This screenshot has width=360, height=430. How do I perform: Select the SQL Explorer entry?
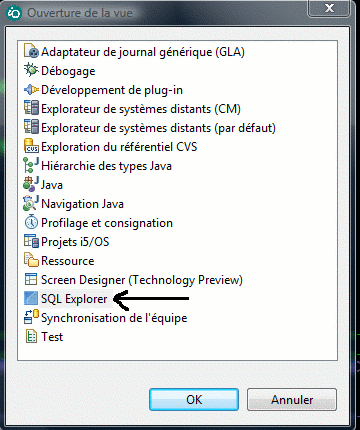pos(74,299)
